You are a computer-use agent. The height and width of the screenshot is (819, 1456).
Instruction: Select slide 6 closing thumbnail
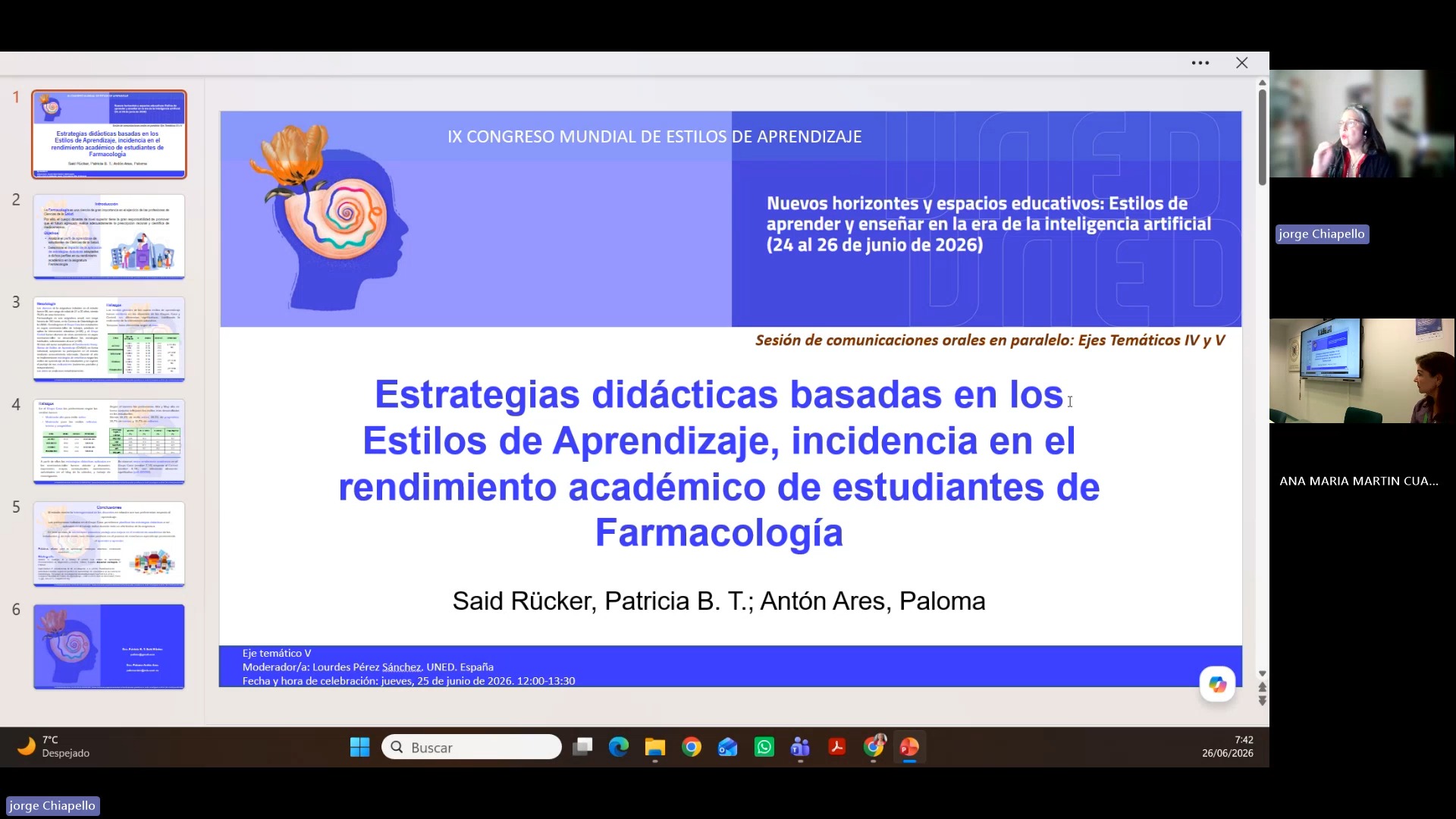(x=109, y=646)
